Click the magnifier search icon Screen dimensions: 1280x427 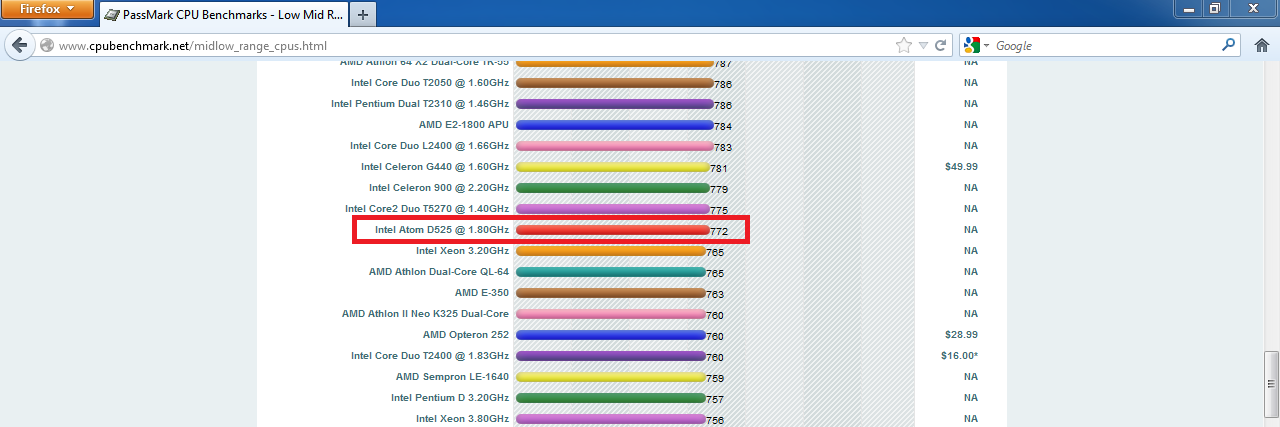click(1229, 45)
